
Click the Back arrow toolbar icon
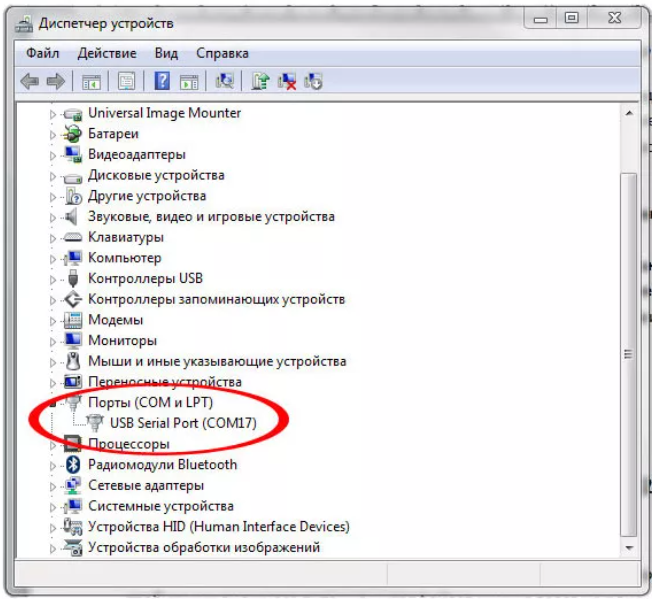pyautogui.click(x=30, y=81)
